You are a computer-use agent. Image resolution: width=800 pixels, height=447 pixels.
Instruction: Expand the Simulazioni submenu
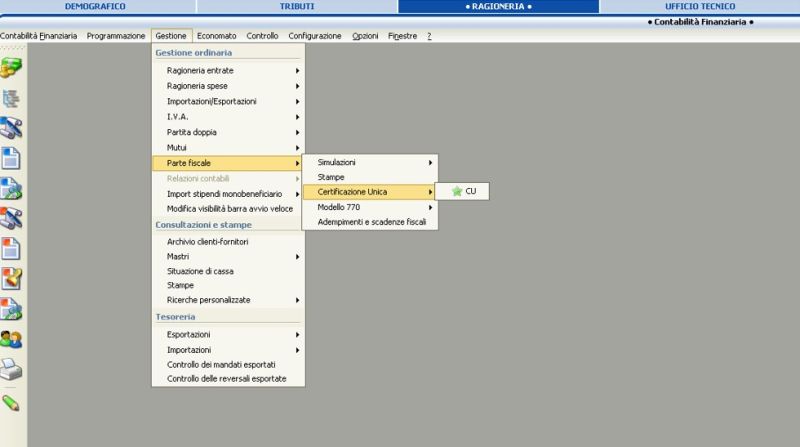point(370,162)
